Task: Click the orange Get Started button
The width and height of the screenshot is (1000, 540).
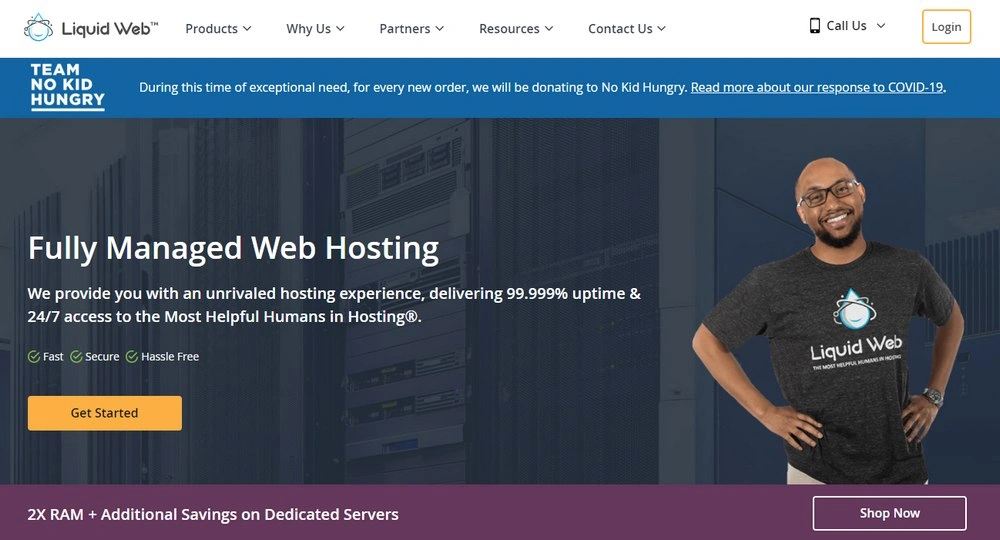Action: click(105, 413)
